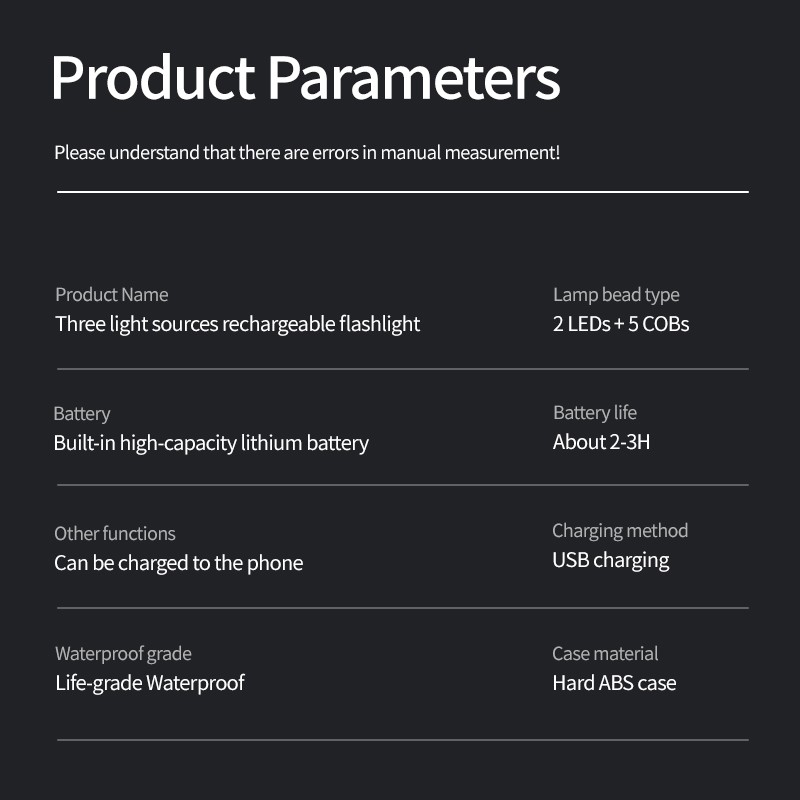Select the "2 LEDs + 5 COBs" value
Screen dimensions: 800x800
click(x=620, y=324)
